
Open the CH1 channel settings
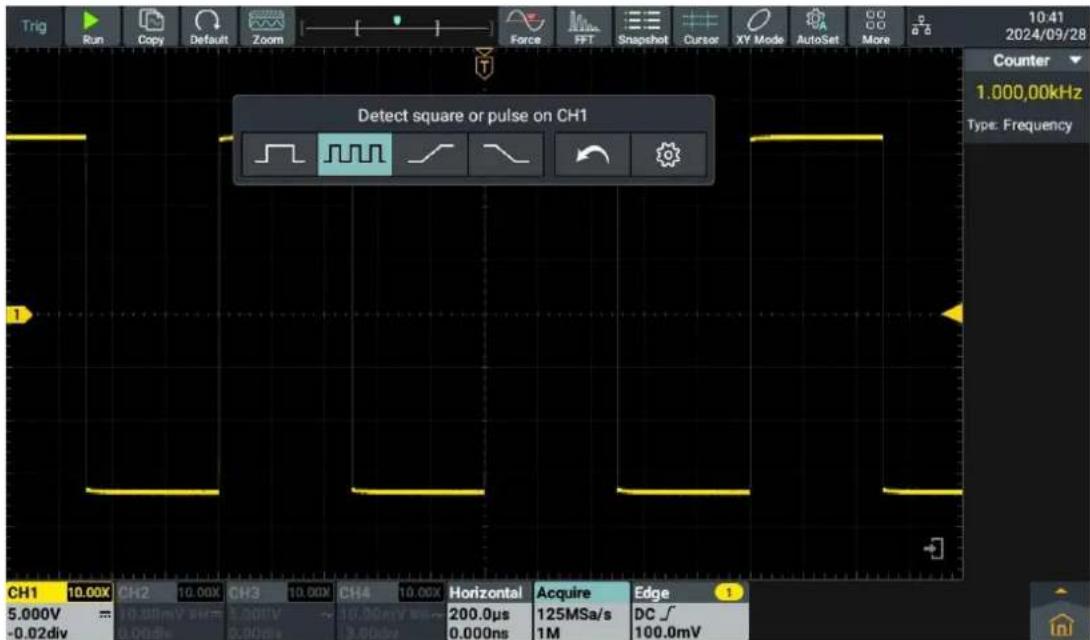click(x=59, y=611)
